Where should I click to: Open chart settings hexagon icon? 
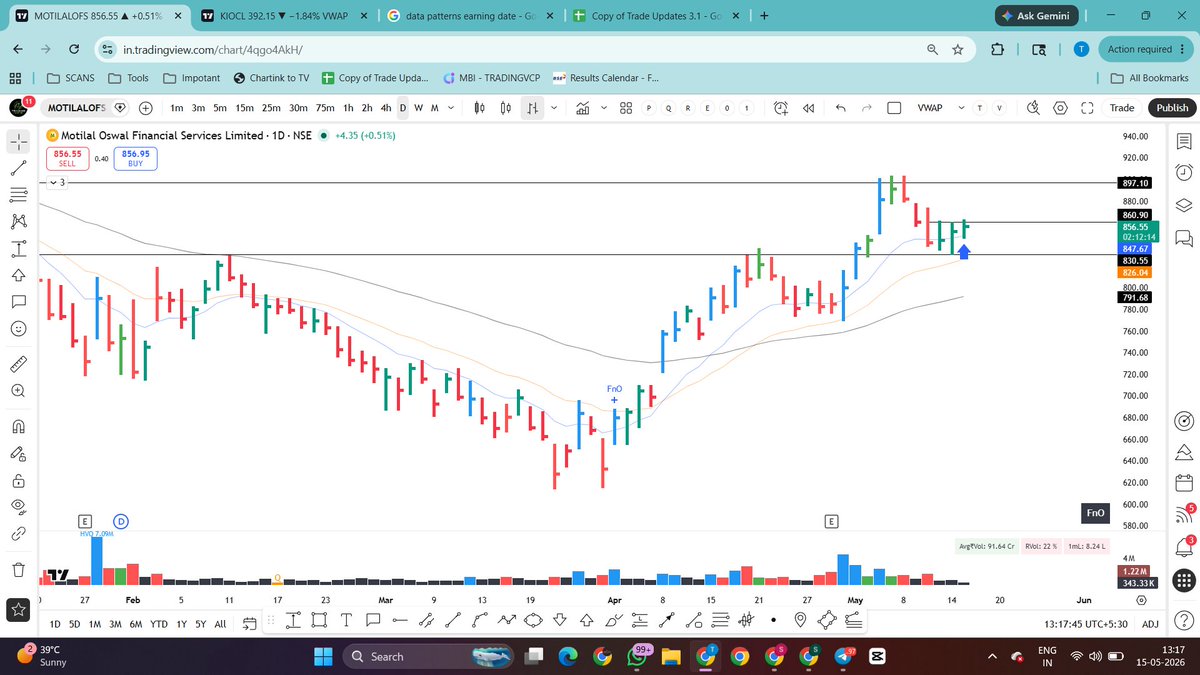tap(1060, 108)
